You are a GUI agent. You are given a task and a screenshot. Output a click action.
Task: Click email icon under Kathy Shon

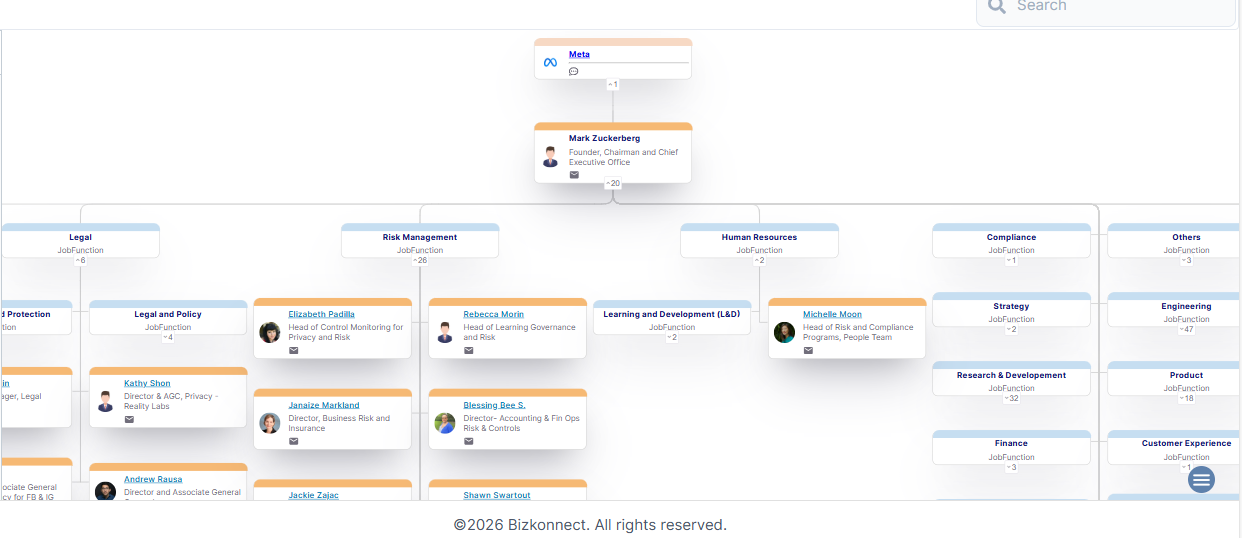[x=129, y=420]
